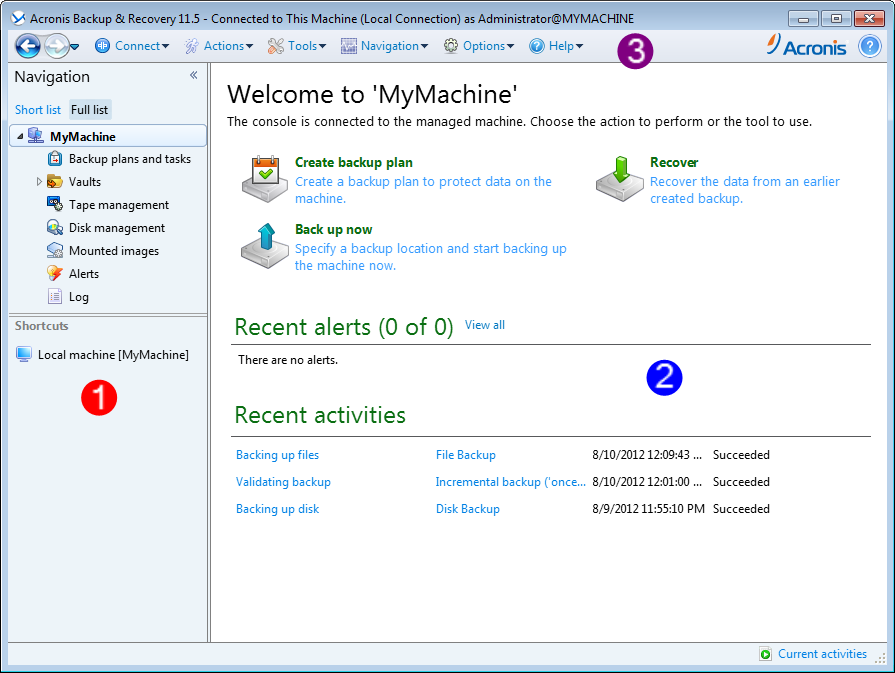The image size is (895, 673).
Task: Open Help with the question mark icon
Action: 870,45
